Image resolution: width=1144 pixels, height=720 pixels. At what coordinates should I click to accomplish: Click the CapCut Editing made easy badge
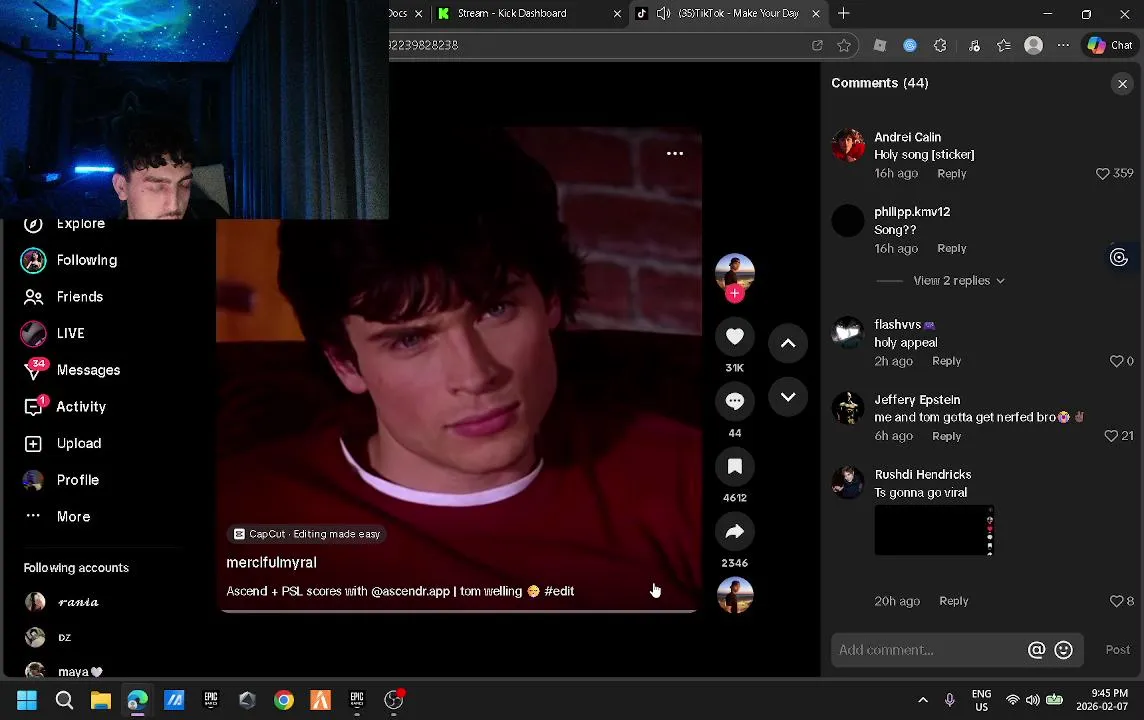(x=306, y=534)
